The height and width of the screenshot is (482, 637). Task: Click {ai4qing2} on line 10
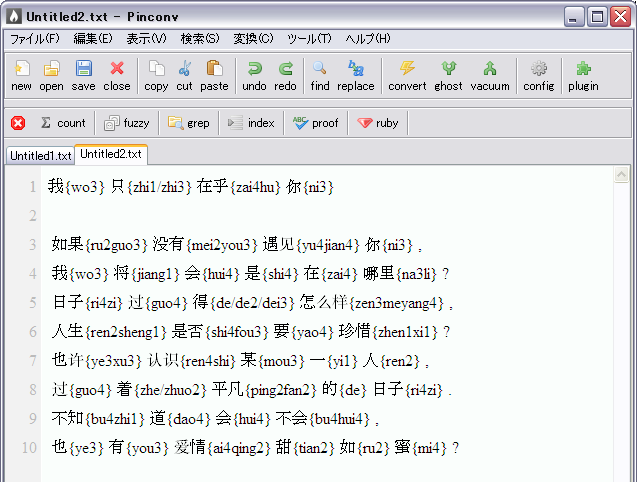pyautogui.click(x=239, y=449)
